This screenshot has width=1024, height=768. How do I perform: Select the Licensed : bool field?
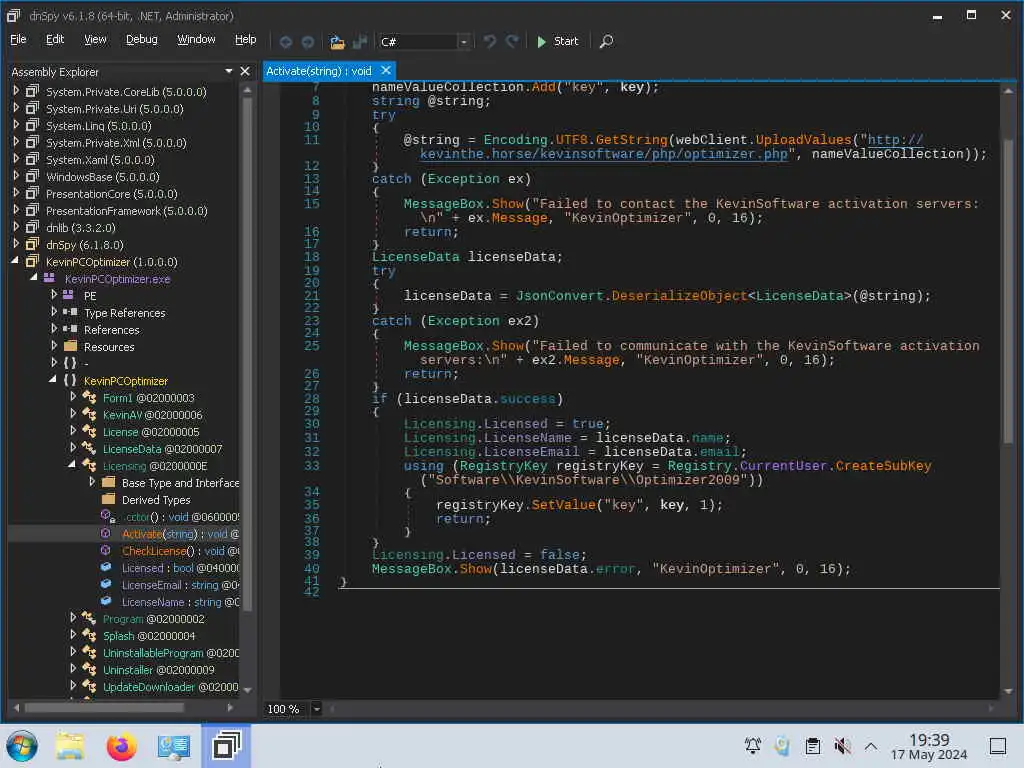pos(180,568)
